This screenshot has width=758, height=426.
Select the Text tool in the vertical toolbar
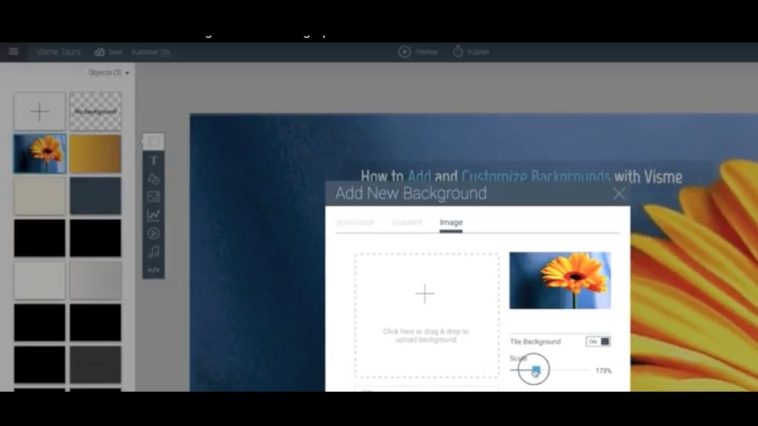click(x=153, y=160)
